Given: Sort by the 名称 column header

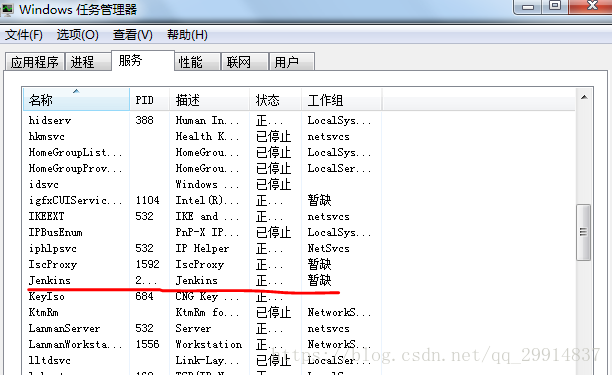Looking at the screenshot, I should (x=76, y=100).
